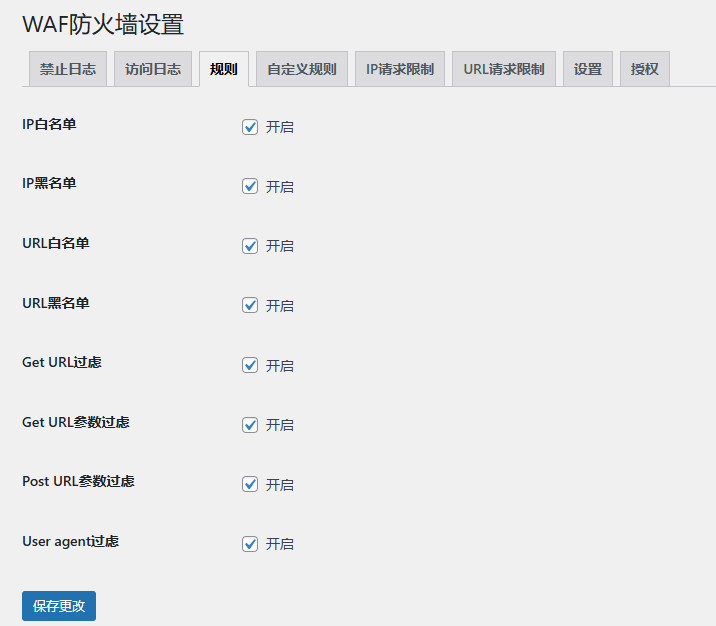Uncheck the Get URL过滤 checkbox
716x626 pixels.
click(250, 366)
